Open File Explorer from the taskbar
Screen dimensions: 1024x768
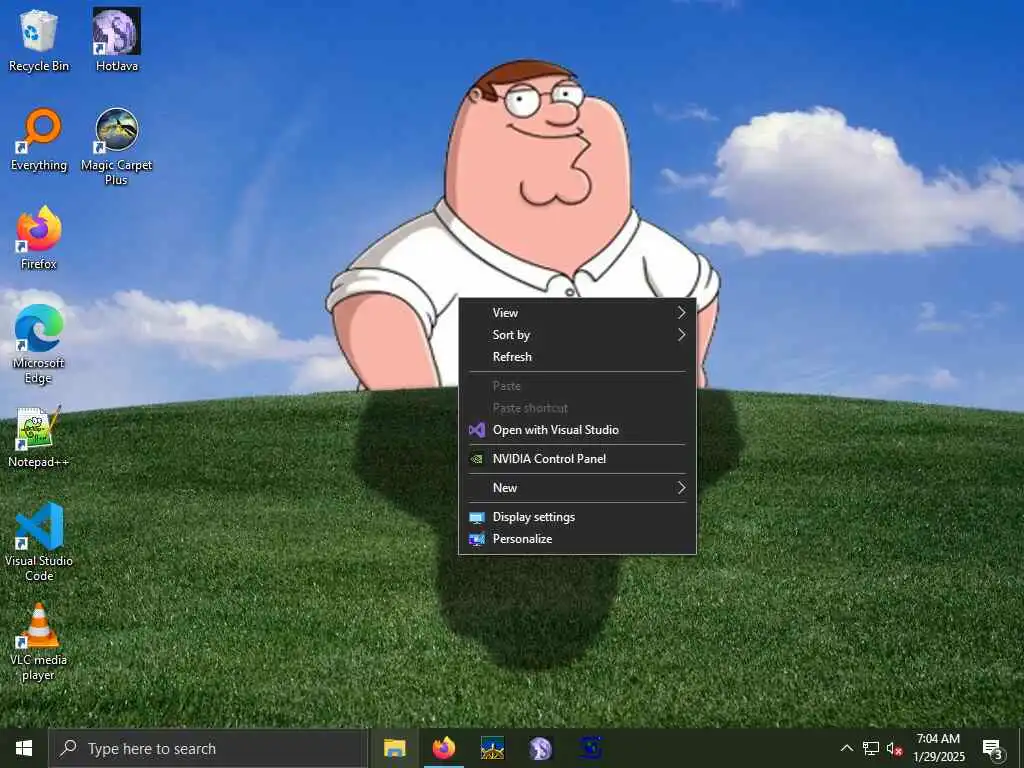tap(394, 748)
